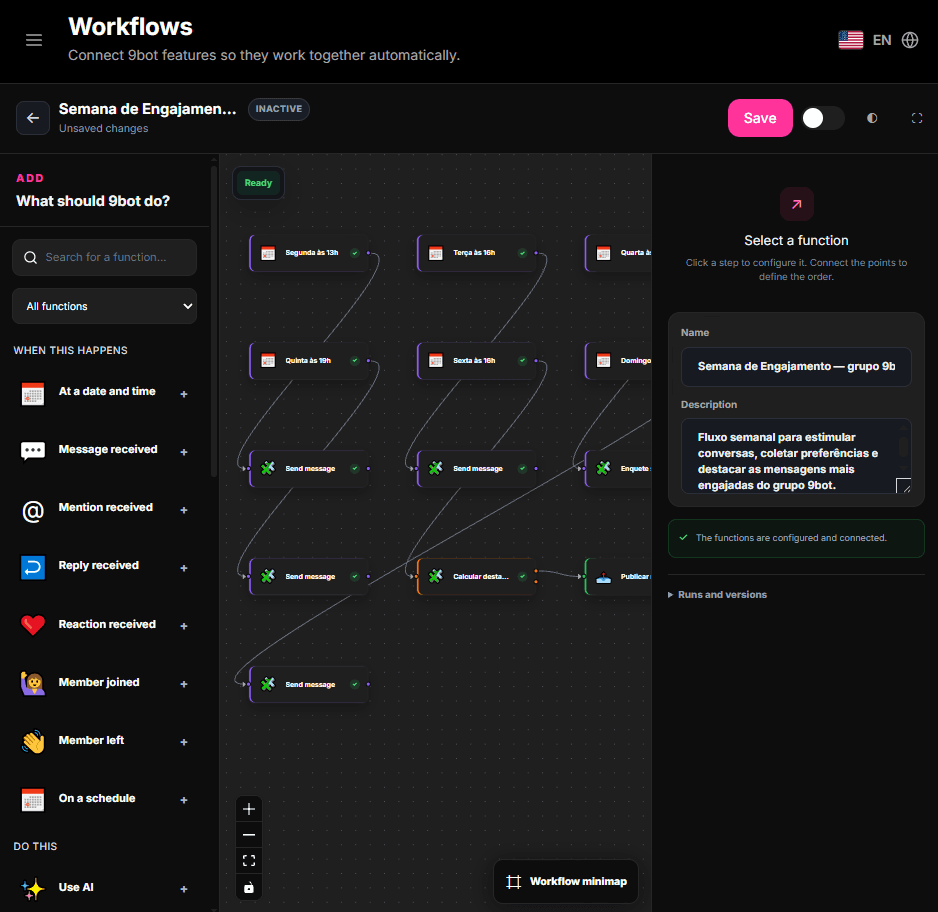The height and width of the screenshot is (912, 938).
Task: Select the 'Calcular desta...' node
Action: (x=477, y=577)
